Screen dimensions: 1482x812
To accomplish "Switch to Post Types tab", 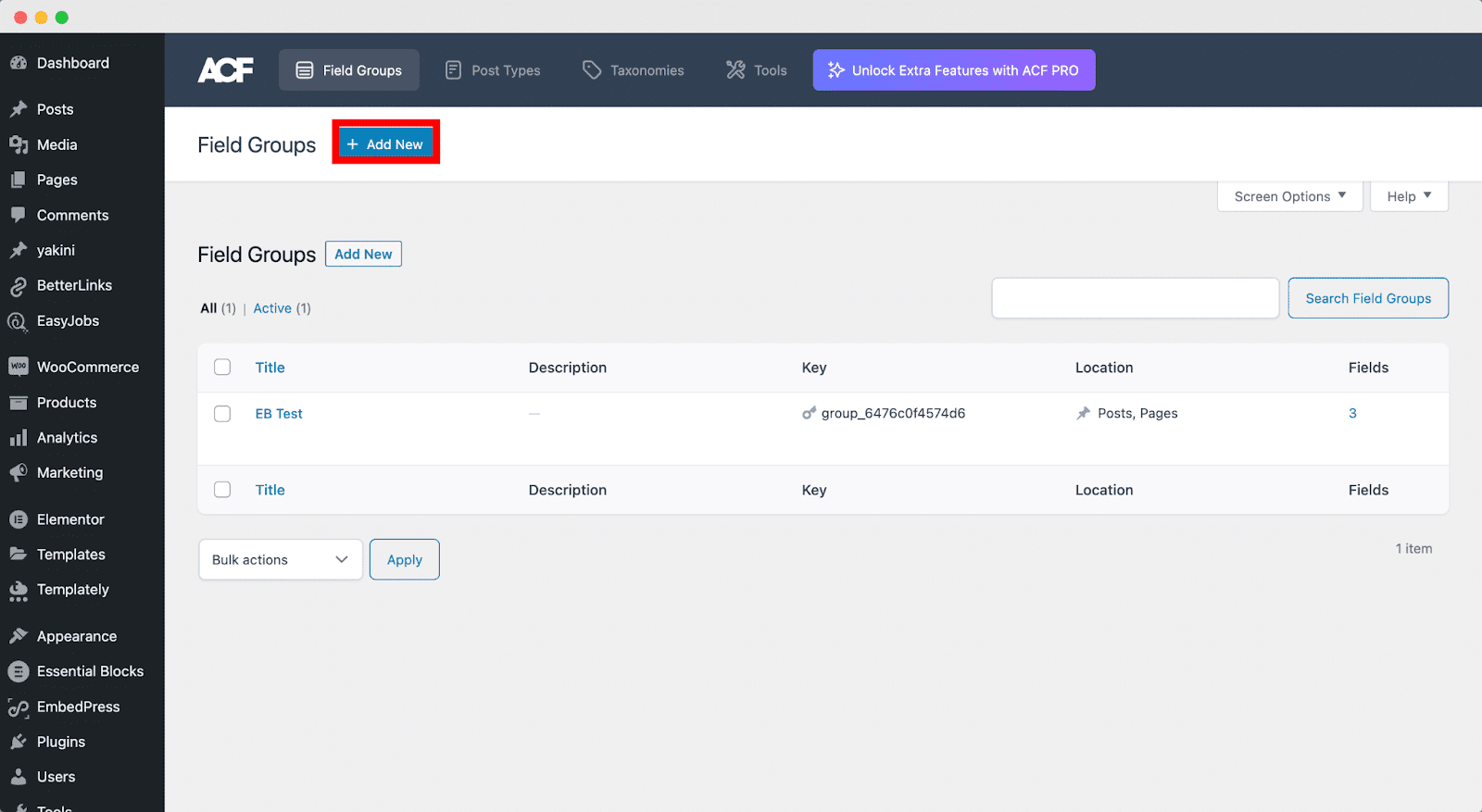I will (493, 70).
